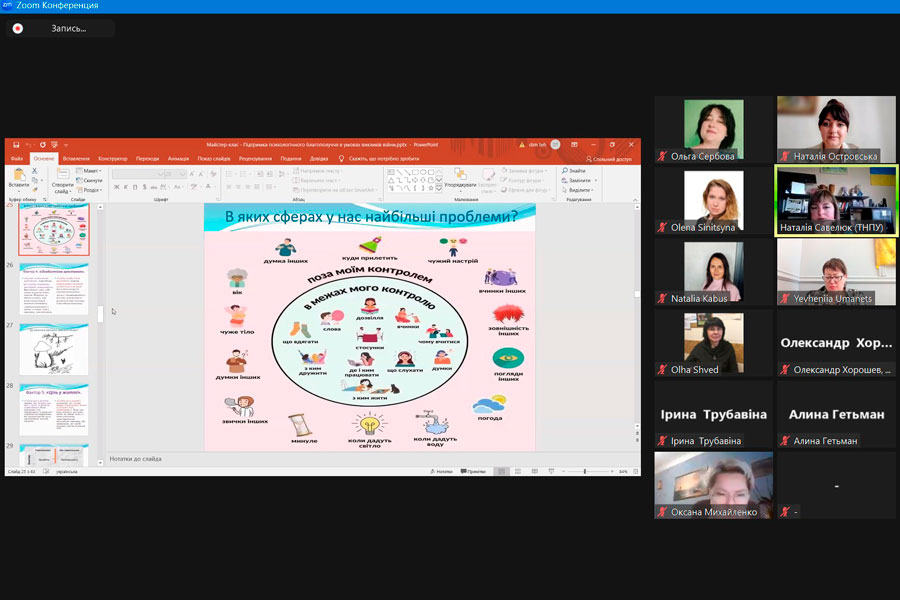Click the Undo icon in quick access toolbar
This screenshot has height=600, width=900.
[28, 145]
